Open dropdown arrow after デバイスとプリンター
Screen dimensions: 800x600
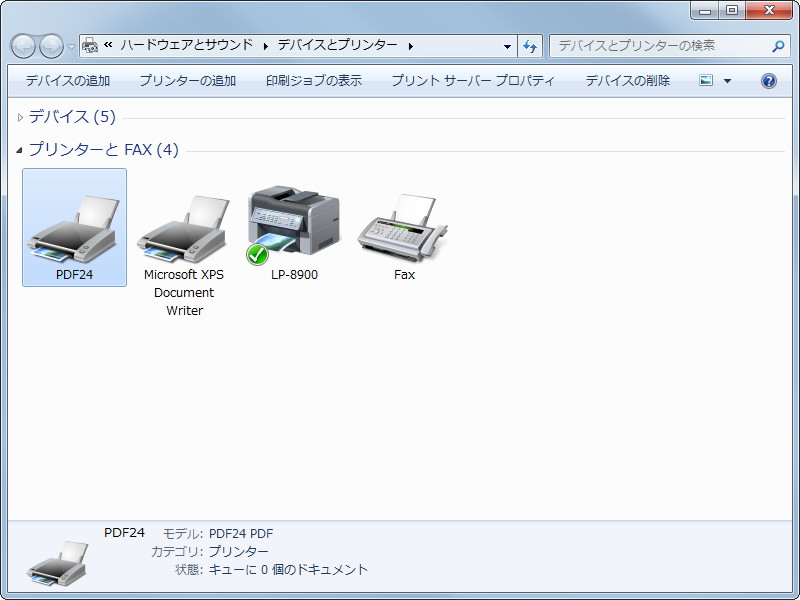pyautogui.click(x=411, y=46)
